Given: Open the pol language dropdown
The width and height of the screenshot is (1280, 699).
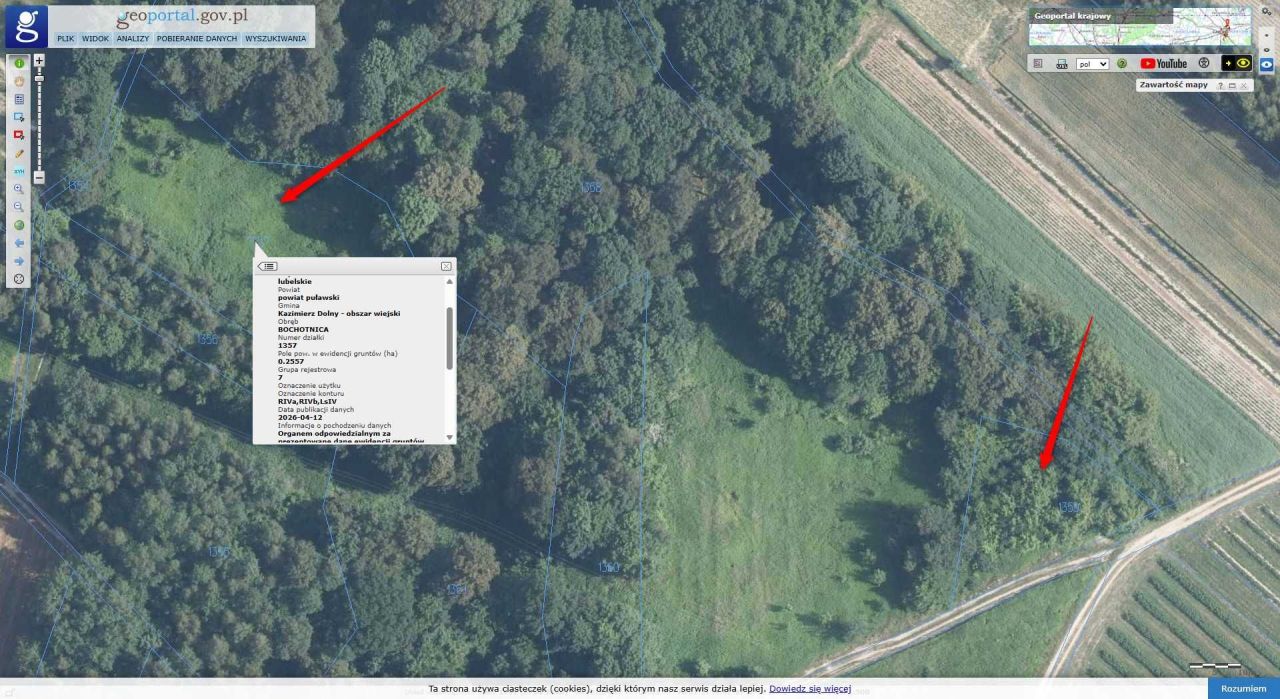Looking at the screenshot, I should coord(1092,64).
